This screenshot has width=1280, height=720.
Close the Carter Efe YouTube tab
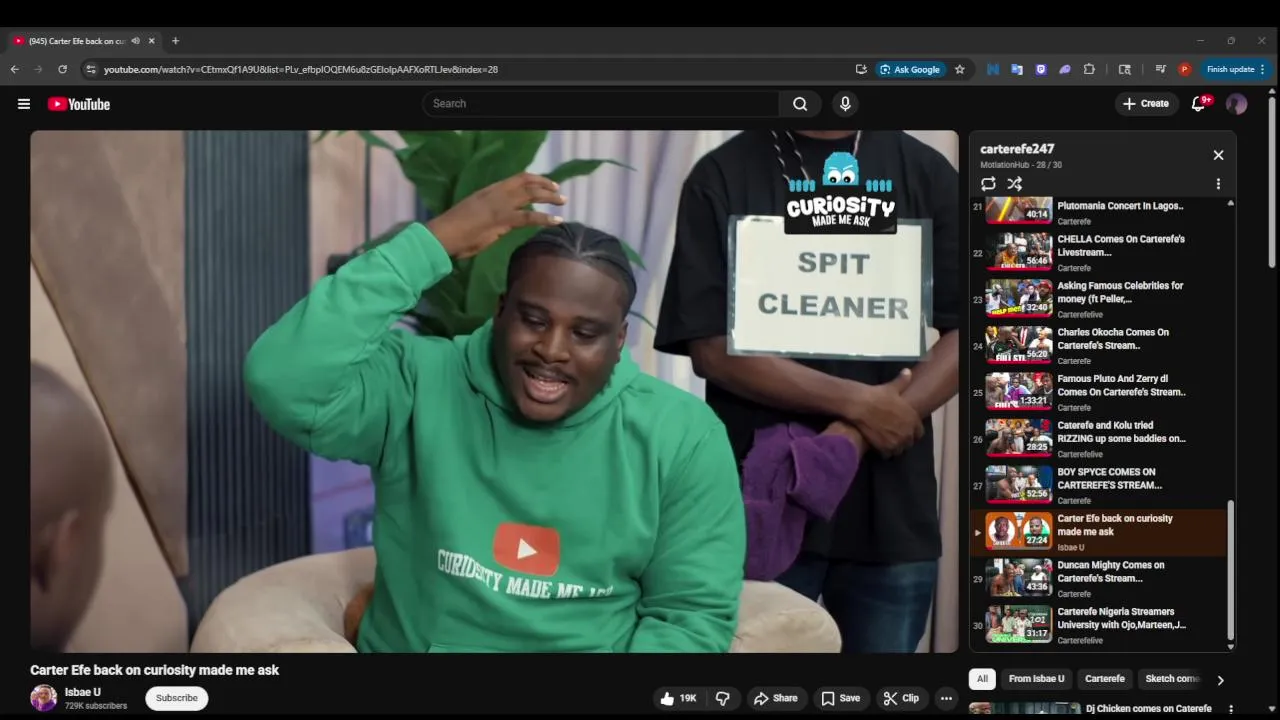[152, 41]
